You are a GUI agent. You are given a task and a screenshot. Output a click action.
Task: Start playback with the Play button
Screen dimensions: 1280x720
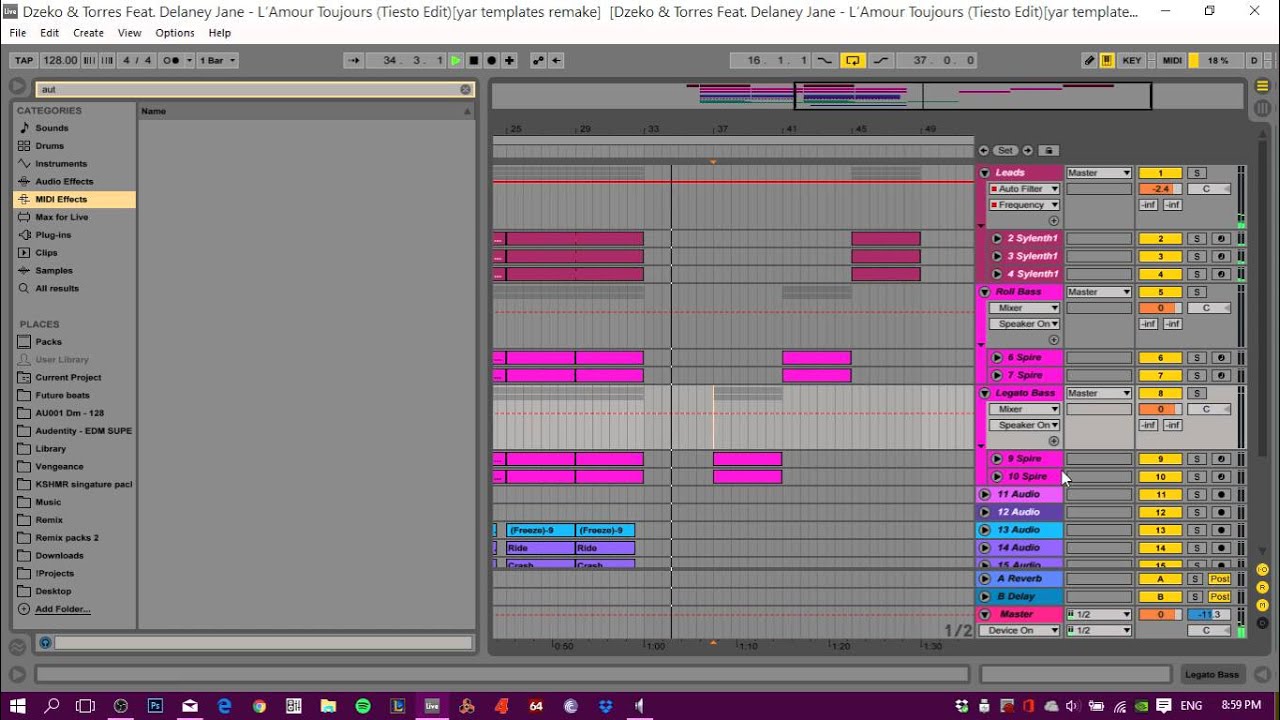pyautogui.click(x=456, y=60)
